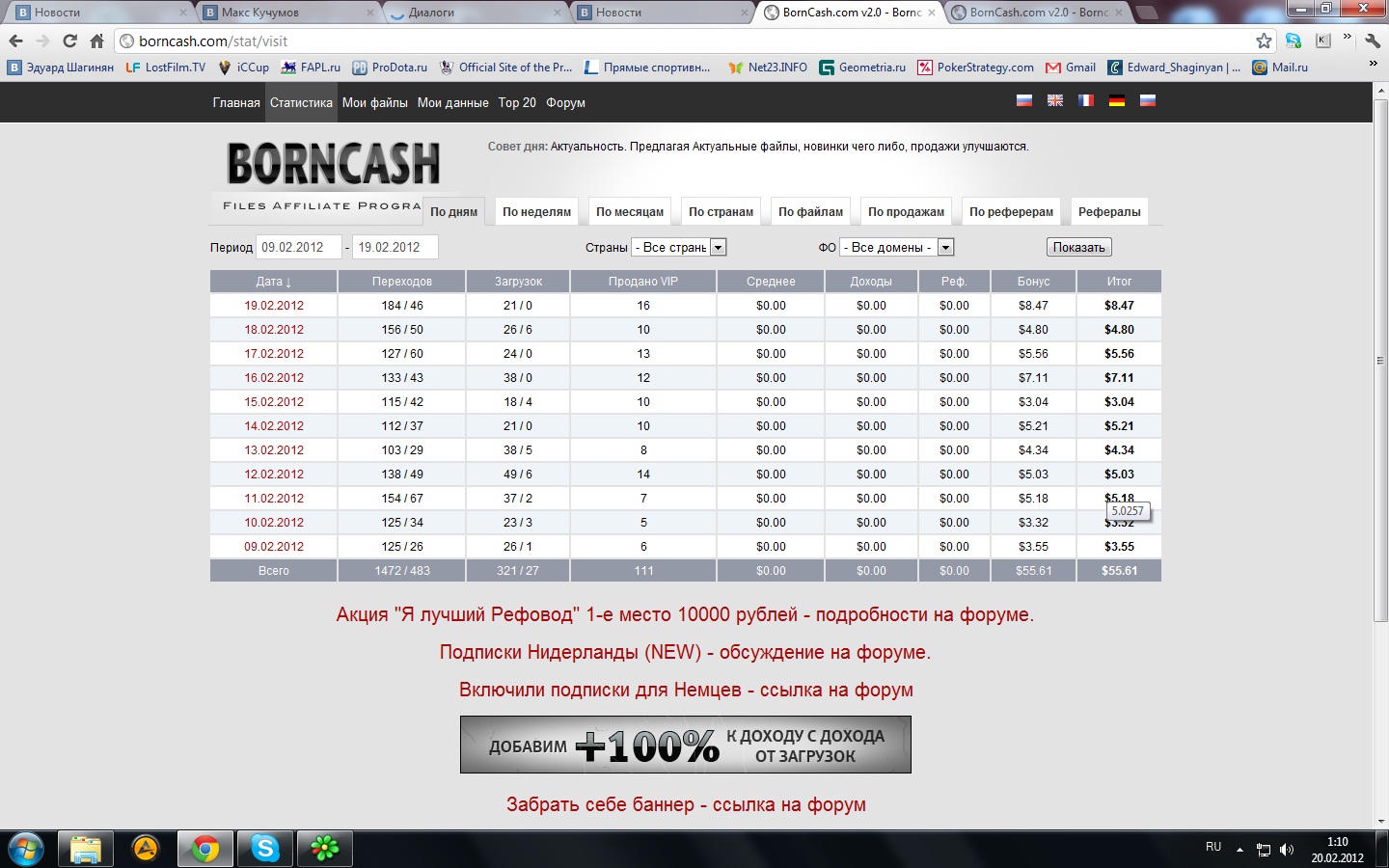The width and height of the screenshot is (1389, 868).
Task: Open 'Мои данные' in the site menu
Action: pyautogui.click(x=453, y=102)
